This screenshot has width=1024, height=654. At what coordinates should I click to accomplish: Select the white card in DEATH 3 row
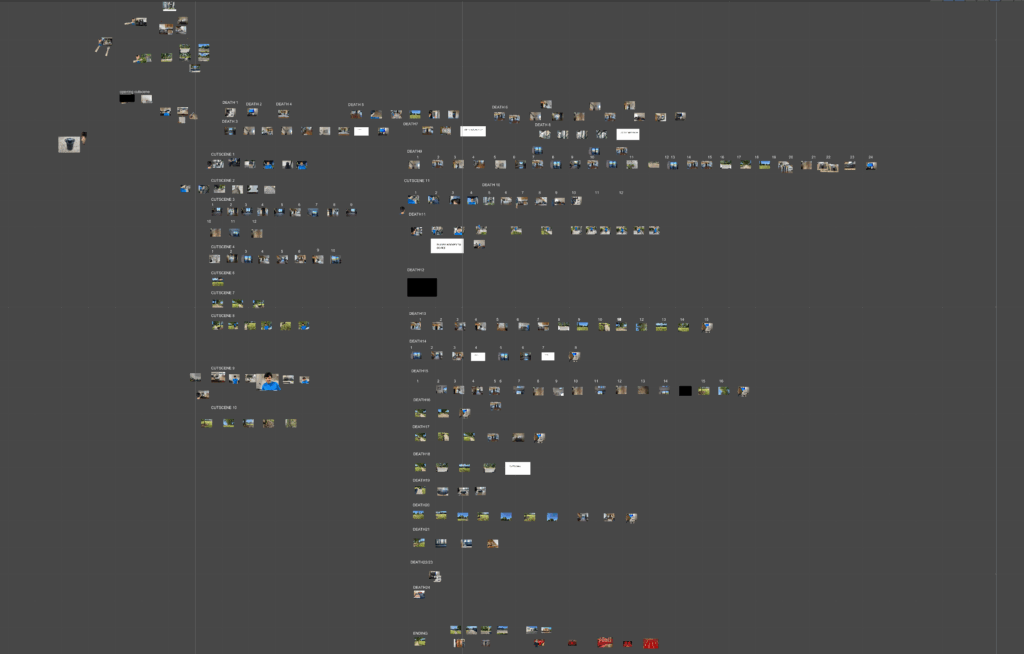[361, 131]
